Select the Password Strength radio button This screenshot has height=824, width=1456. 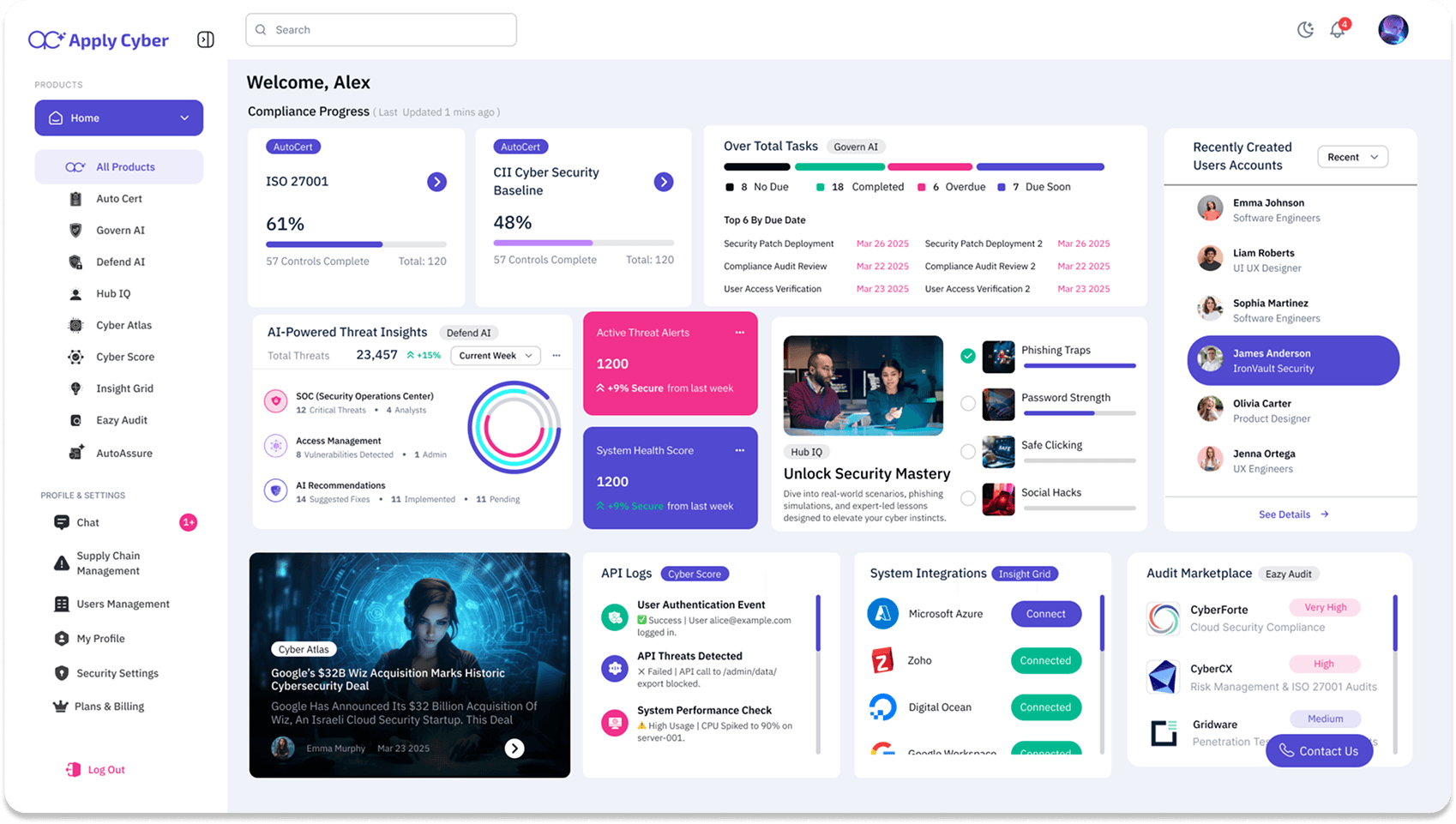coord(968,403)
